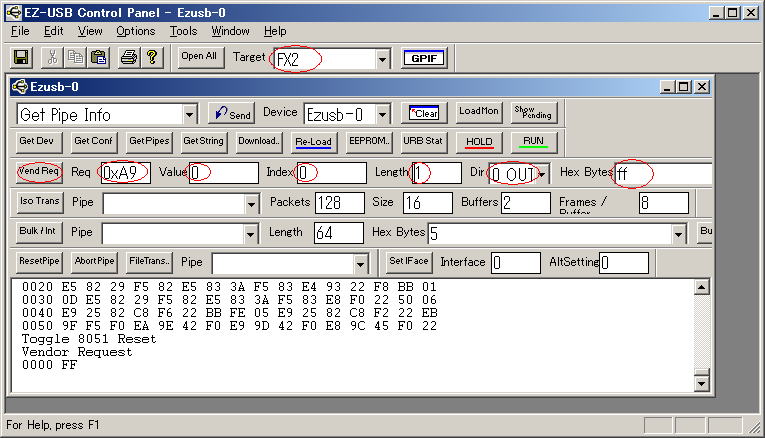
Task: Click the Re-Load button
Action: pos(313,142)
